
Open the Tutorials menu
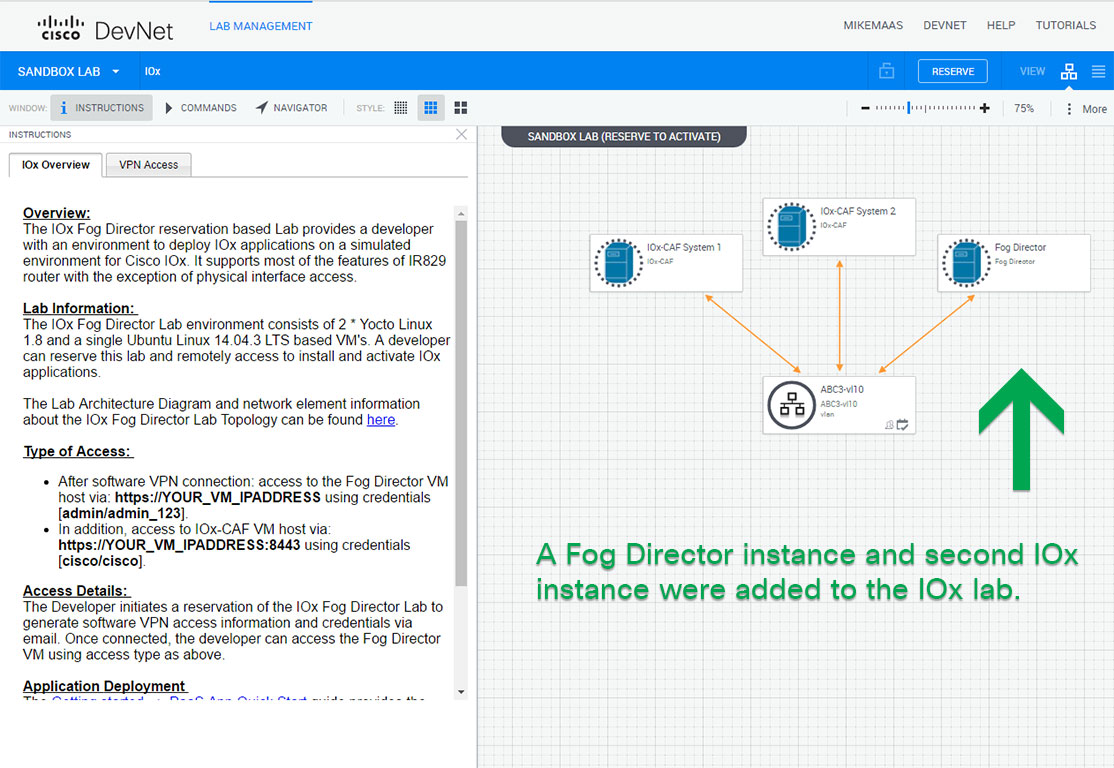pos(1065,26)
